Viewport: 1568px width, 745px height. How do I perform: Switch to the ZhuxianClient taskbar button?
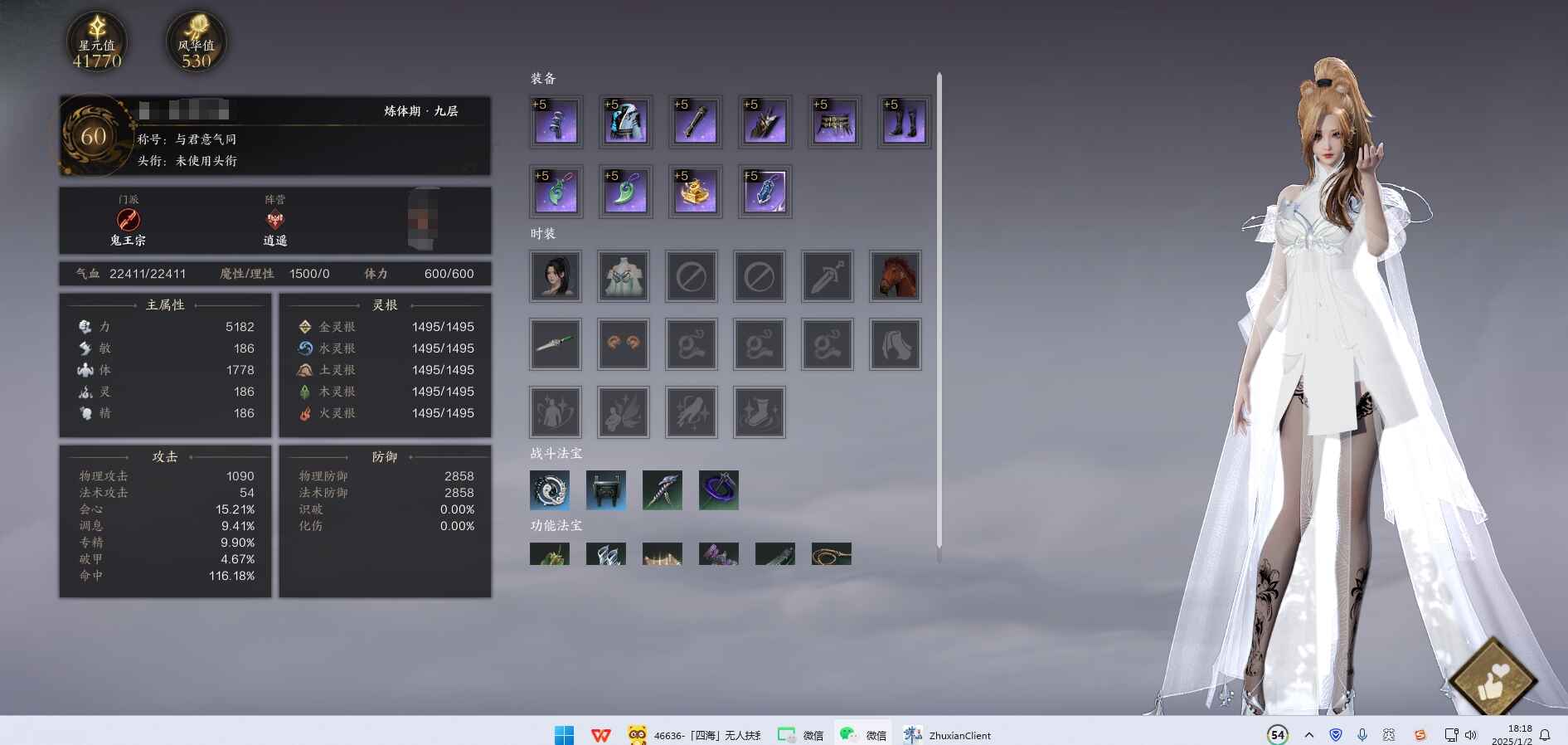point(948,735)
